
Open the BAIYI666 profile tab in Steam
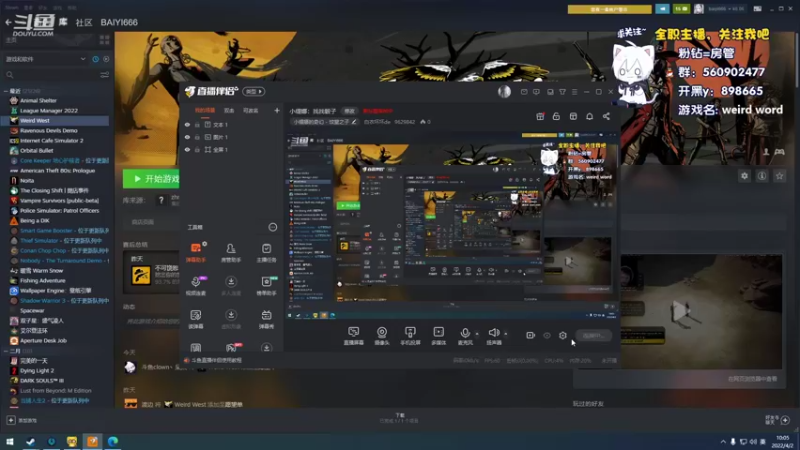coord(119,22)
